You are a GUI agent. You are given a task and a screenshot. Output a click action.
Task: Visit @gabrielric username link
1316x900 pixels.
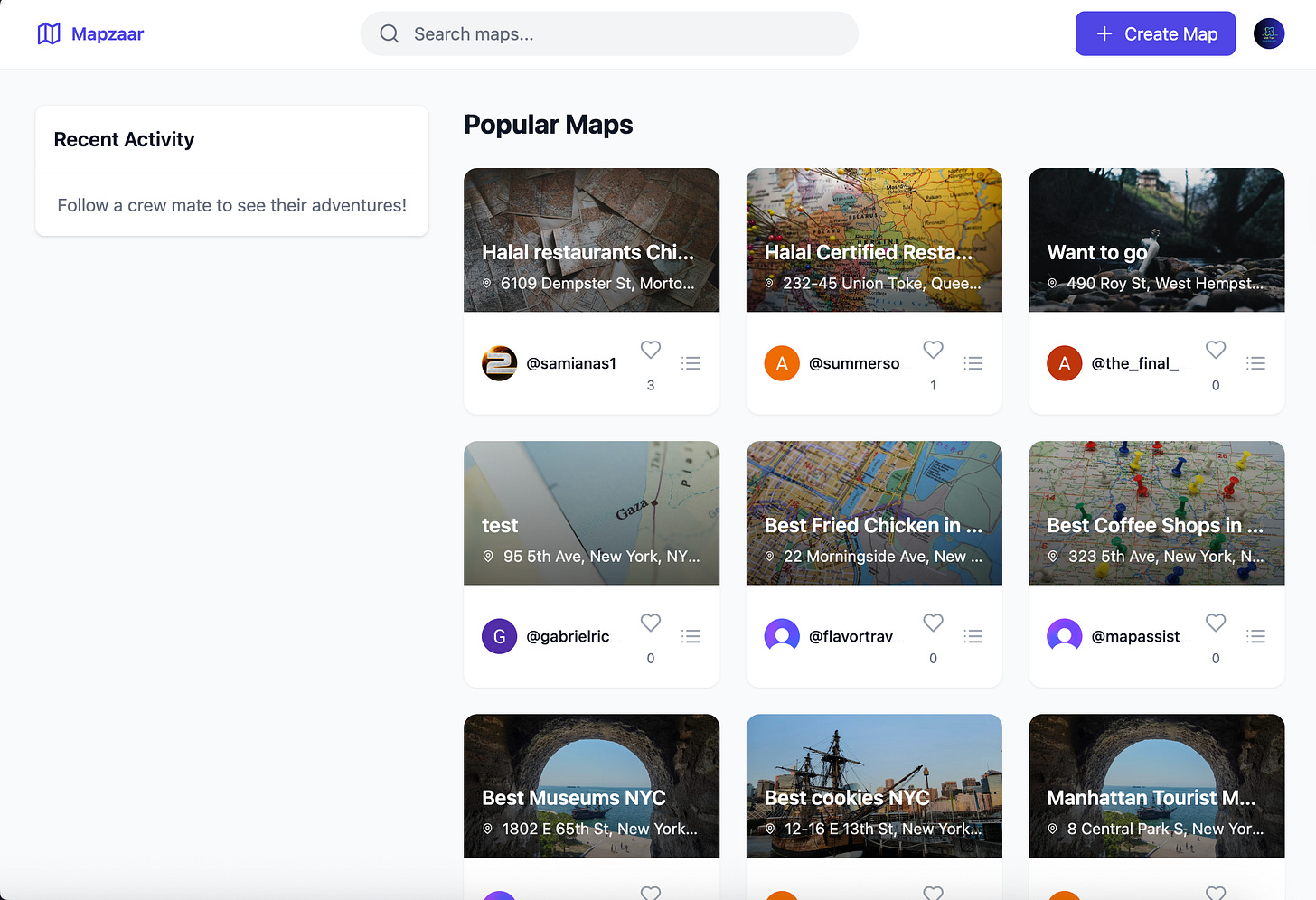(568, 636)
